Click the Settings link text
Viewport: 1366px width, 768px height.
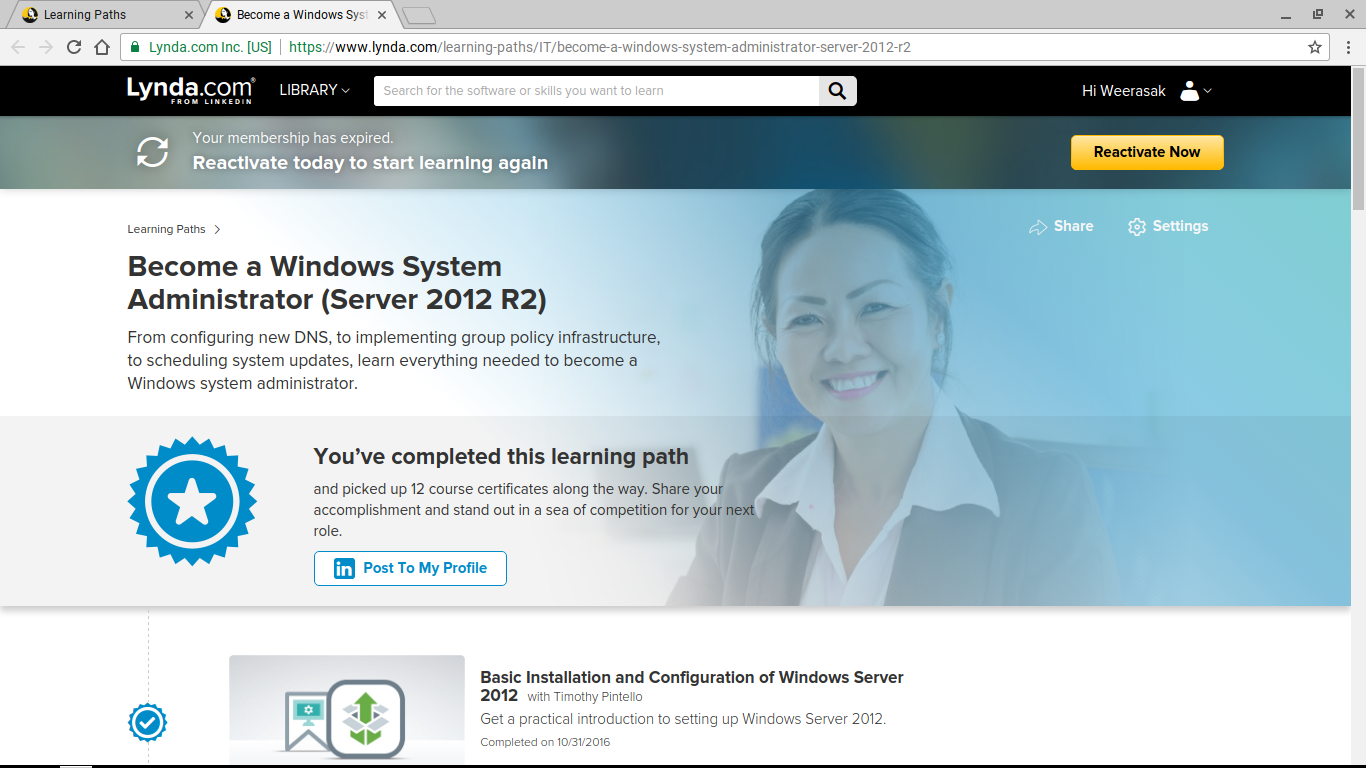[1180, 226]
